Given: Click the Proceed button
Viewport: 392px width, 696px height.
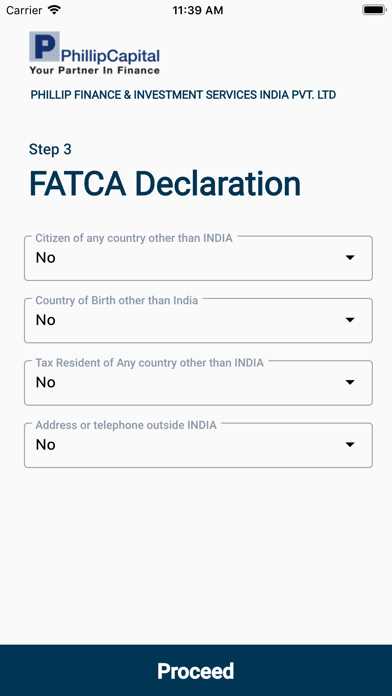Looking at the screenshot, I should point(196,670).
